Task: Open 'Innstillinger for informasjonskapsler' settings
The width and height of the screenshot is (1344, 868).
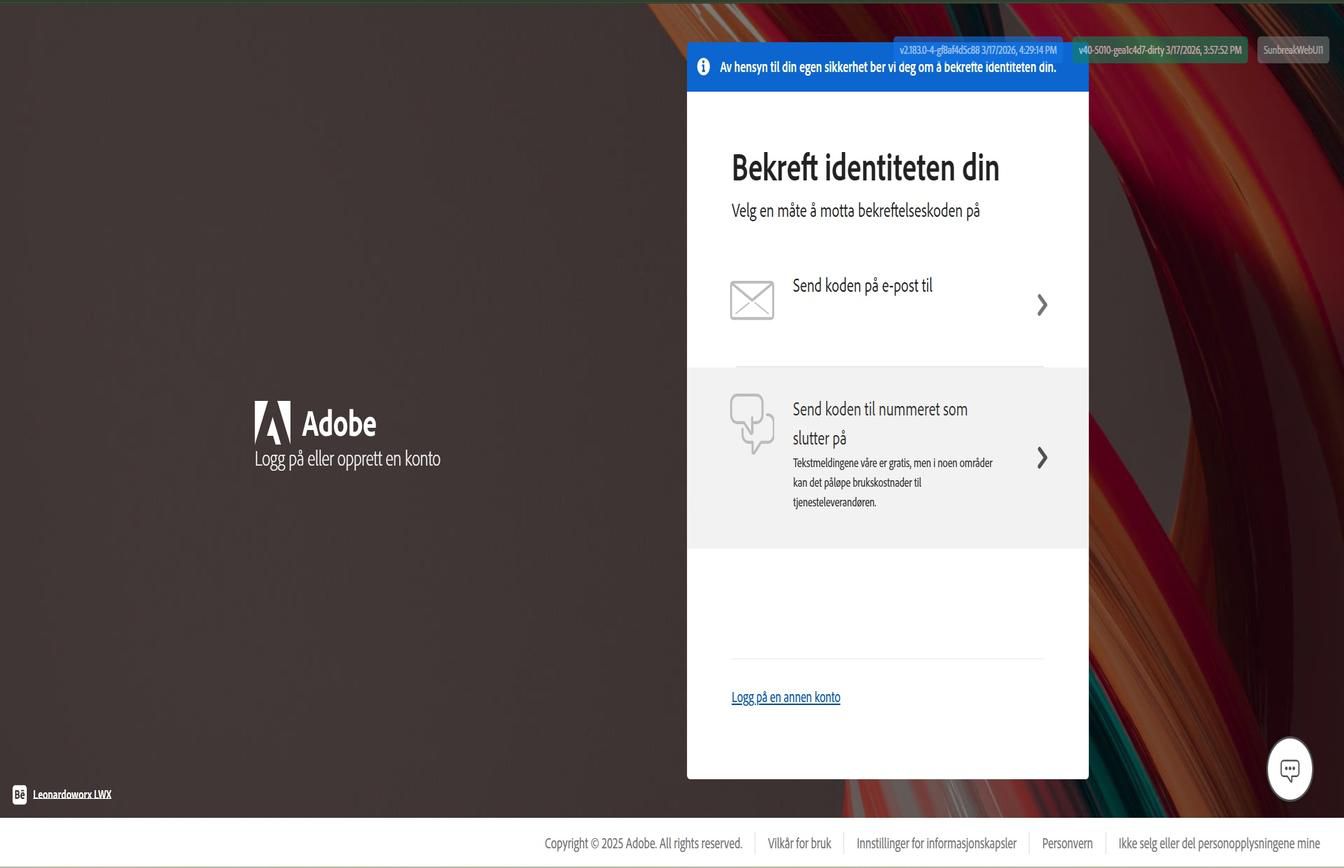Action: pos(936,843)
